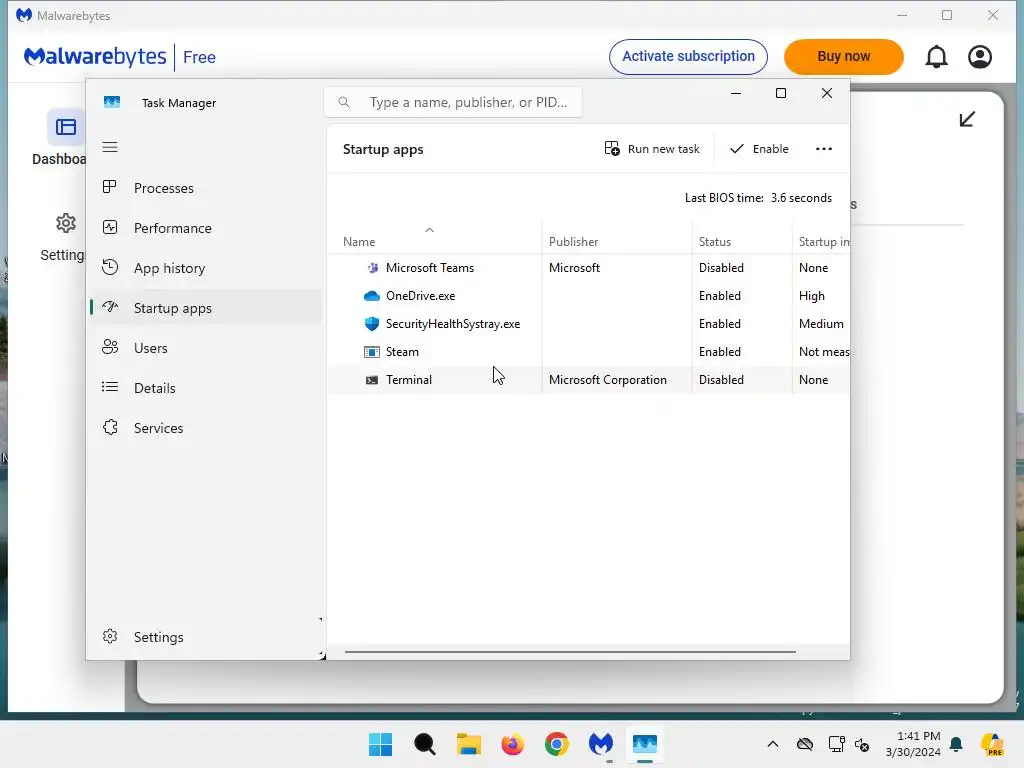This screenshot has width=1024, height=768.
Task: Switch to the Performance page
Action: [x=206, y=228]
